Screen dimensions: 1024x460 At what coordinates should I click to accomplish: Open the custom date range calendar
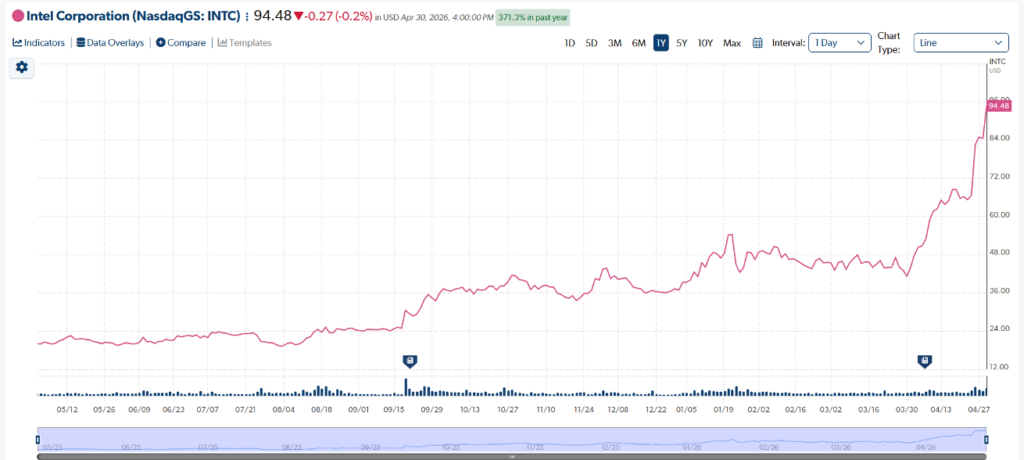758,43
